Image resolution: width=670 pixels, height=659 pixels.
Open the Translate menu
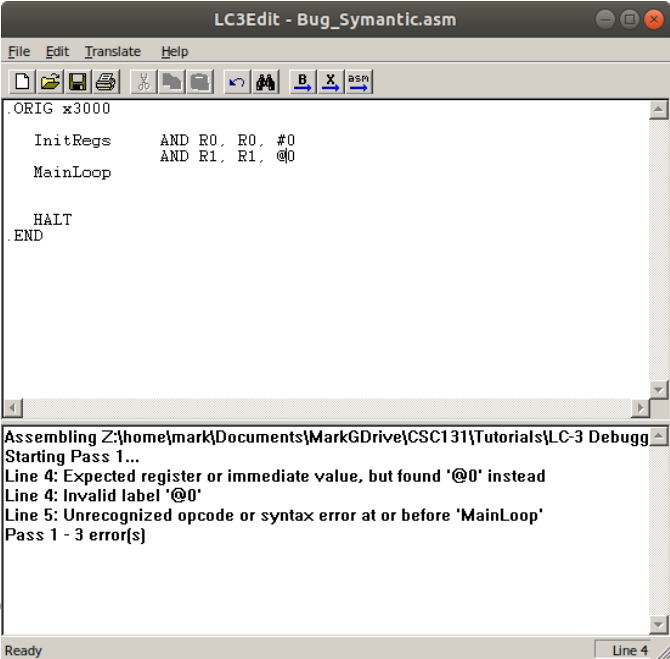(113, 52)
